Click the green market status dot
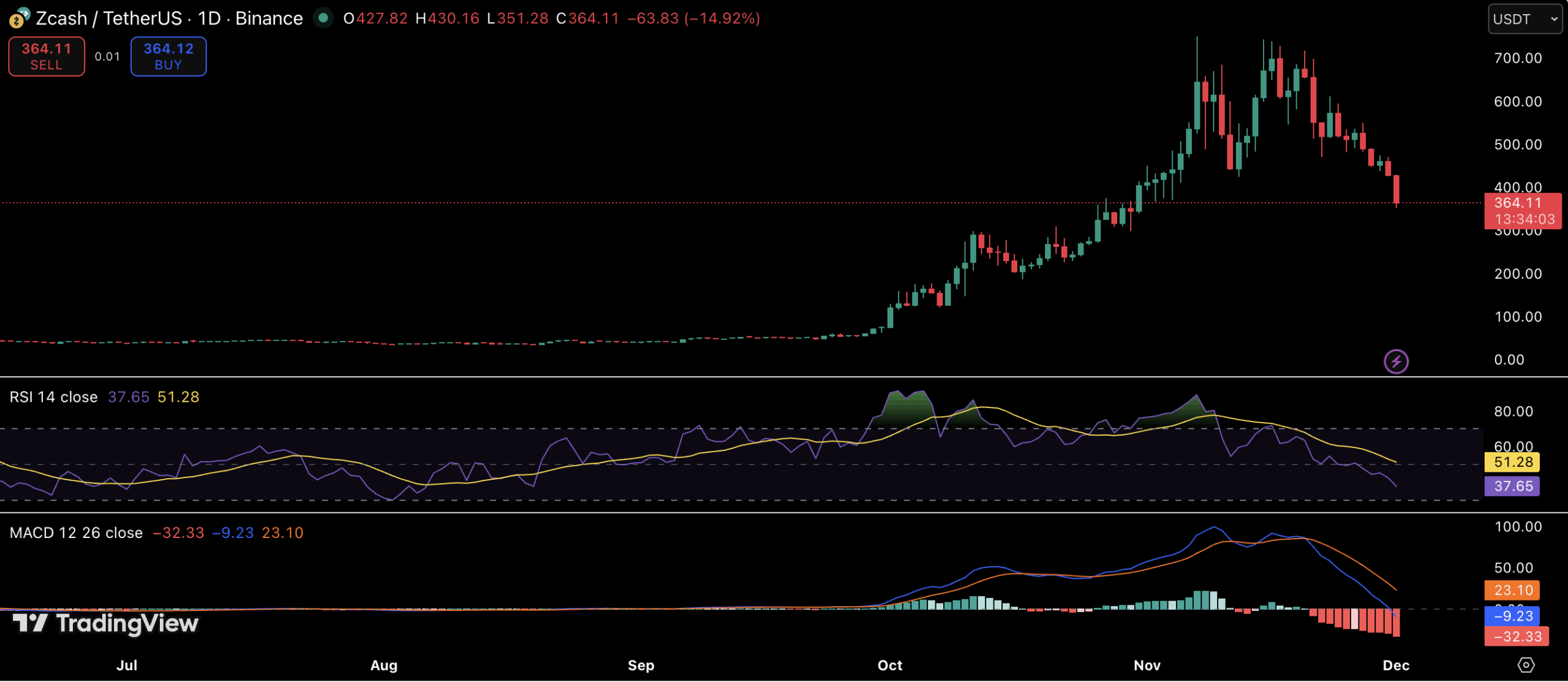Viewport: 1568px width, 682px height. pyautogui.click(x=323, y=18)
